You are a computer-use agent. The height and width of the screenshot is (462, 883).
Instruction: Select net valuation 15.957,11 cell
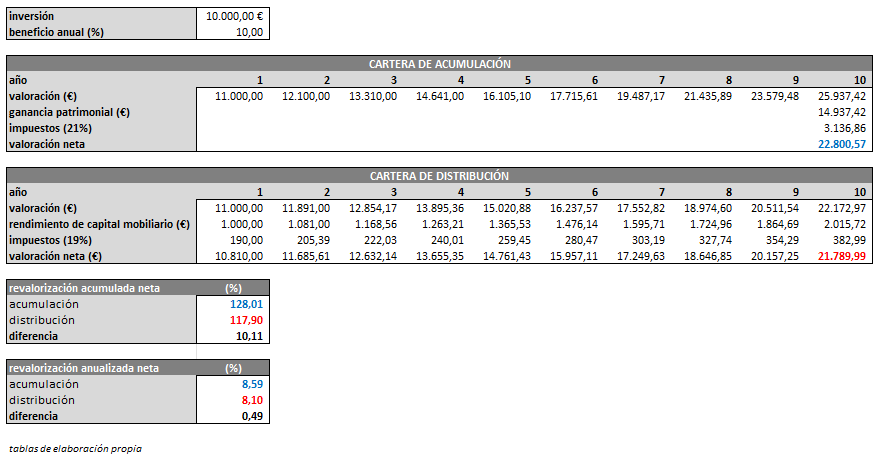pyautogui.click(x=574, y=256)
